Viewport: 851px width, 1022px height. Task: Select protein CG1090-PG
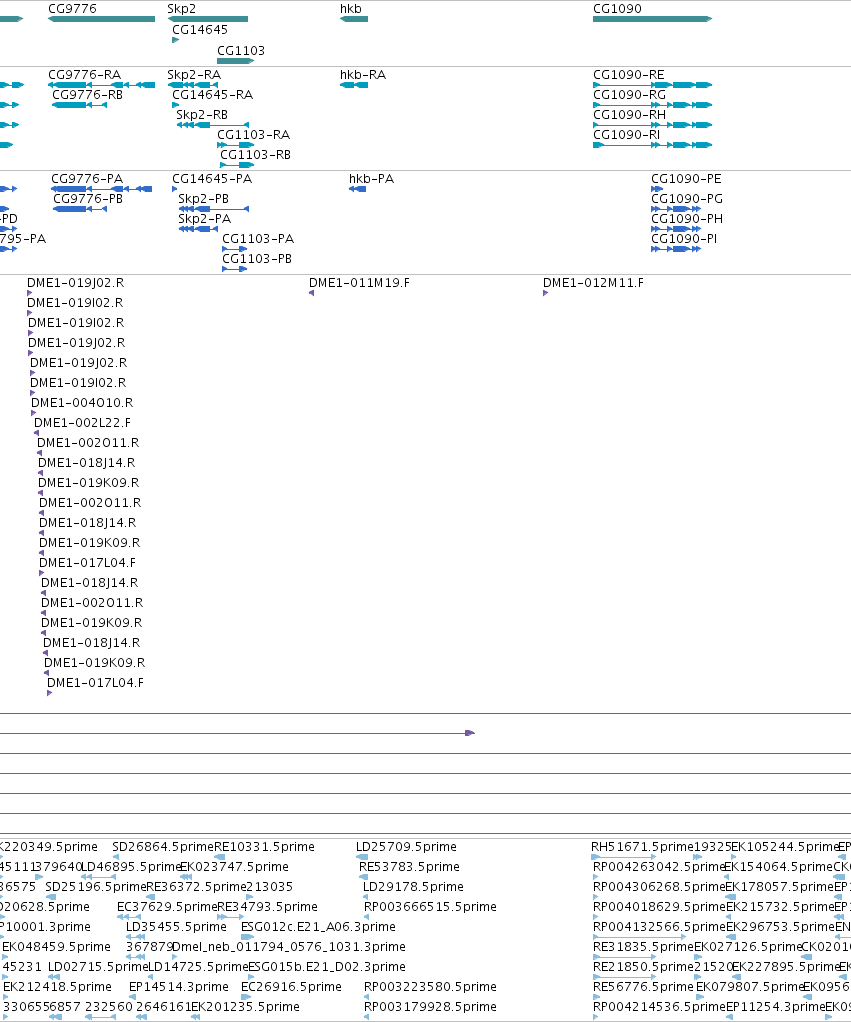[x=687, y=199]
